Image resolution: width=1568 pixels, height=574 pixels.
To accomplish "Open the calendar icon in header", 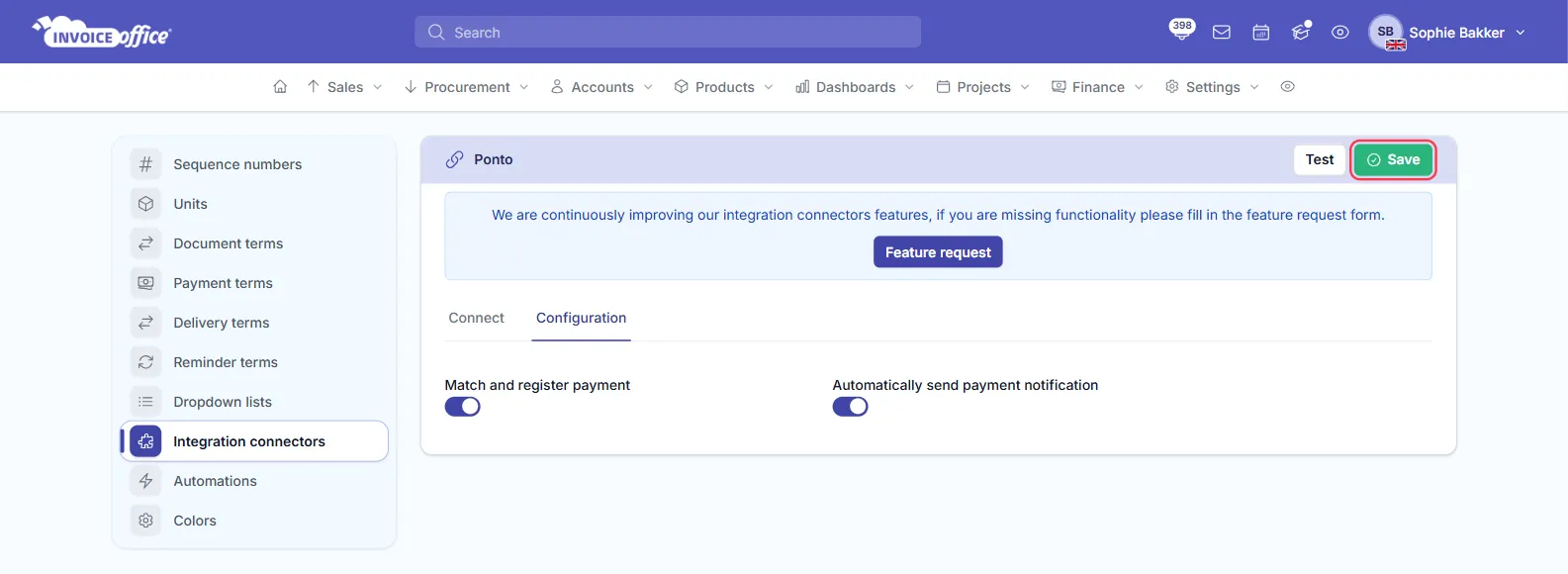I will 1261,33.
